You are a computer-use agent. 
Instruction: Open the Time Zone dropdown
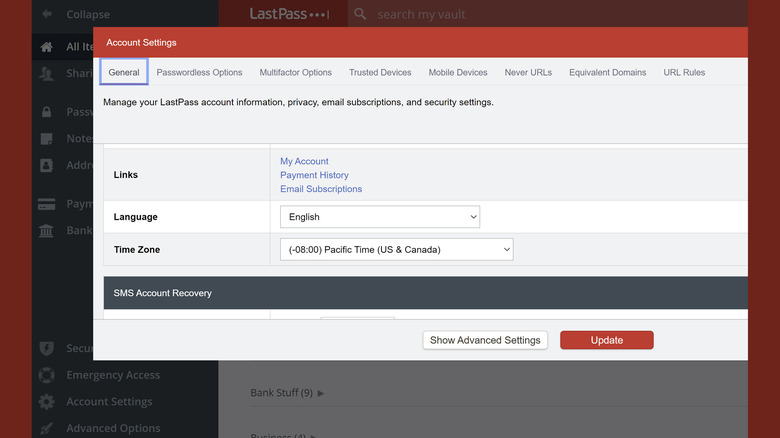[x=396, y=249]
